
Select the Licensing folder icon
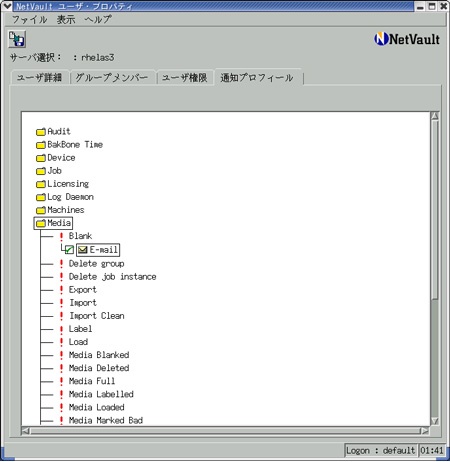click(x=41, y=184)
